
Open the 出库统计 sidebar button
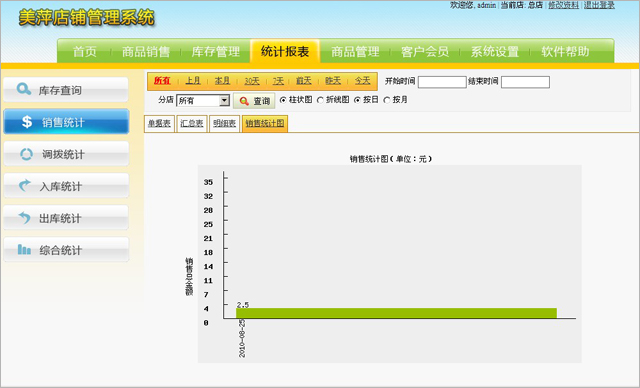66,217
